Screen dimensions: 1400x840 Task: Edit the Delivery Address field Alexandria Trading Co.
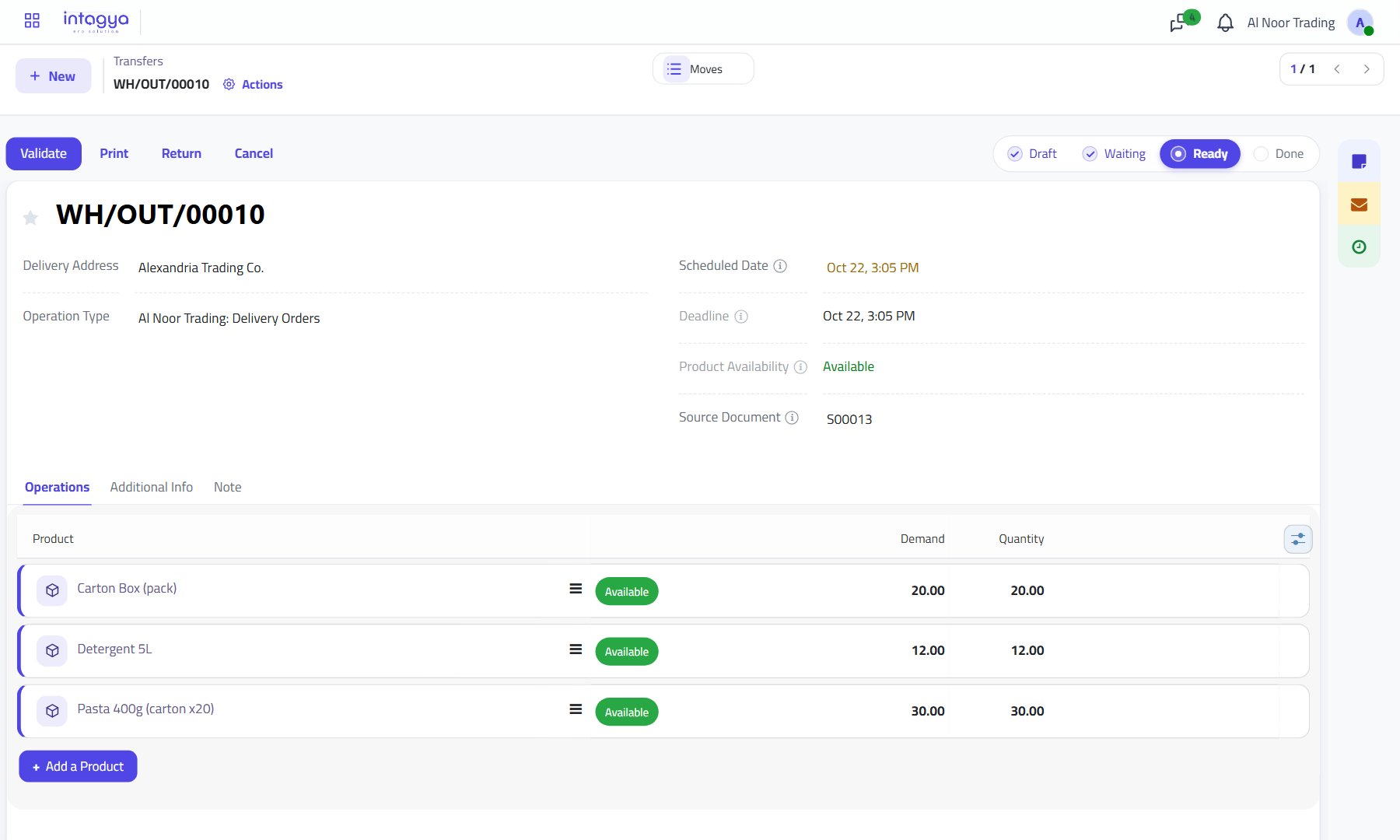[391, 268]
